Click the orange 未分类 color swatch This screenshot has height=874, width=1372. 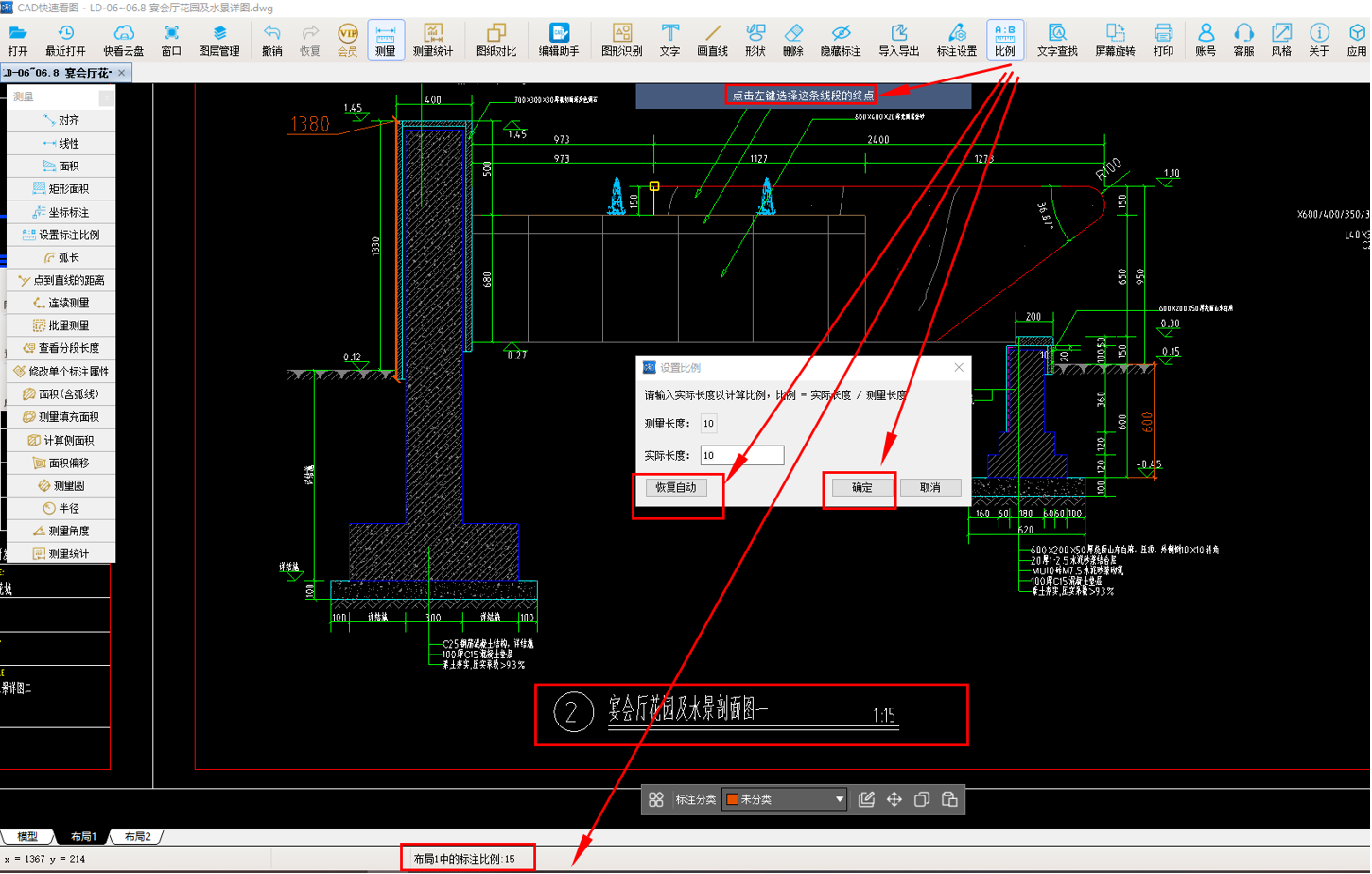click(x=732, y=800)
